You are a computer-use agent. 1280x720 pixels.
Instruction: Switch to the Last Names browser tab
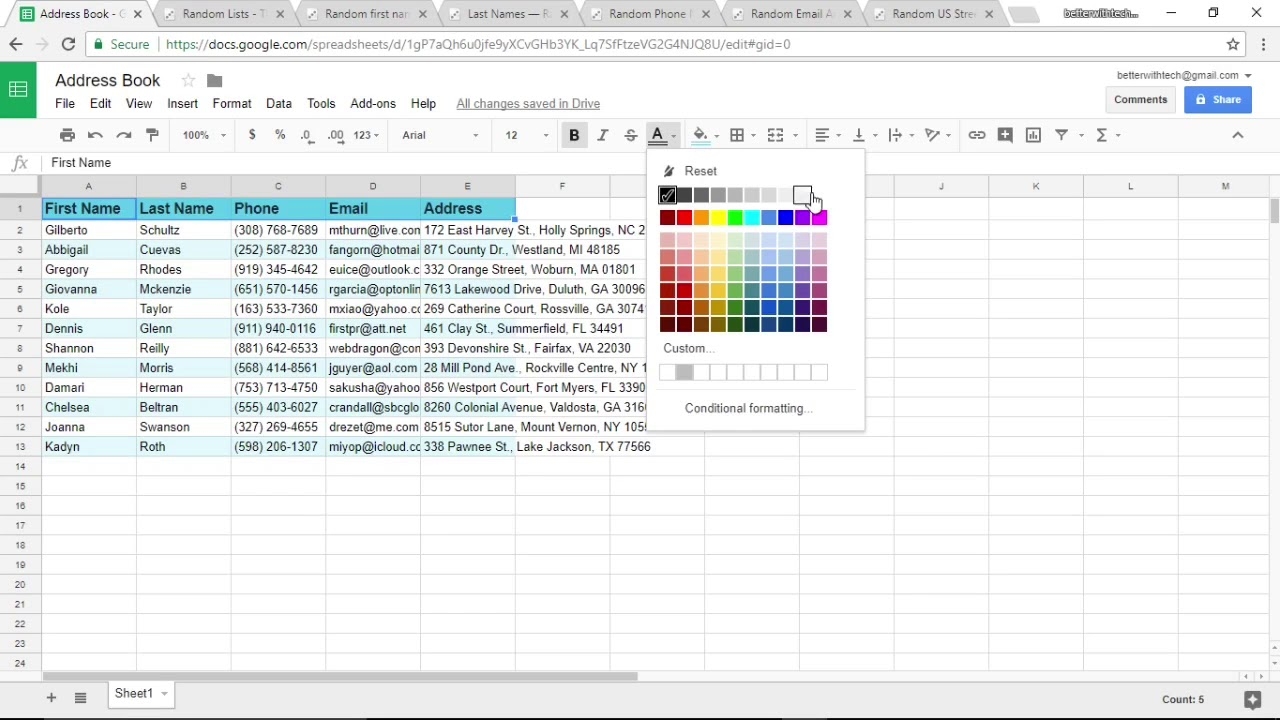[510, 14]
